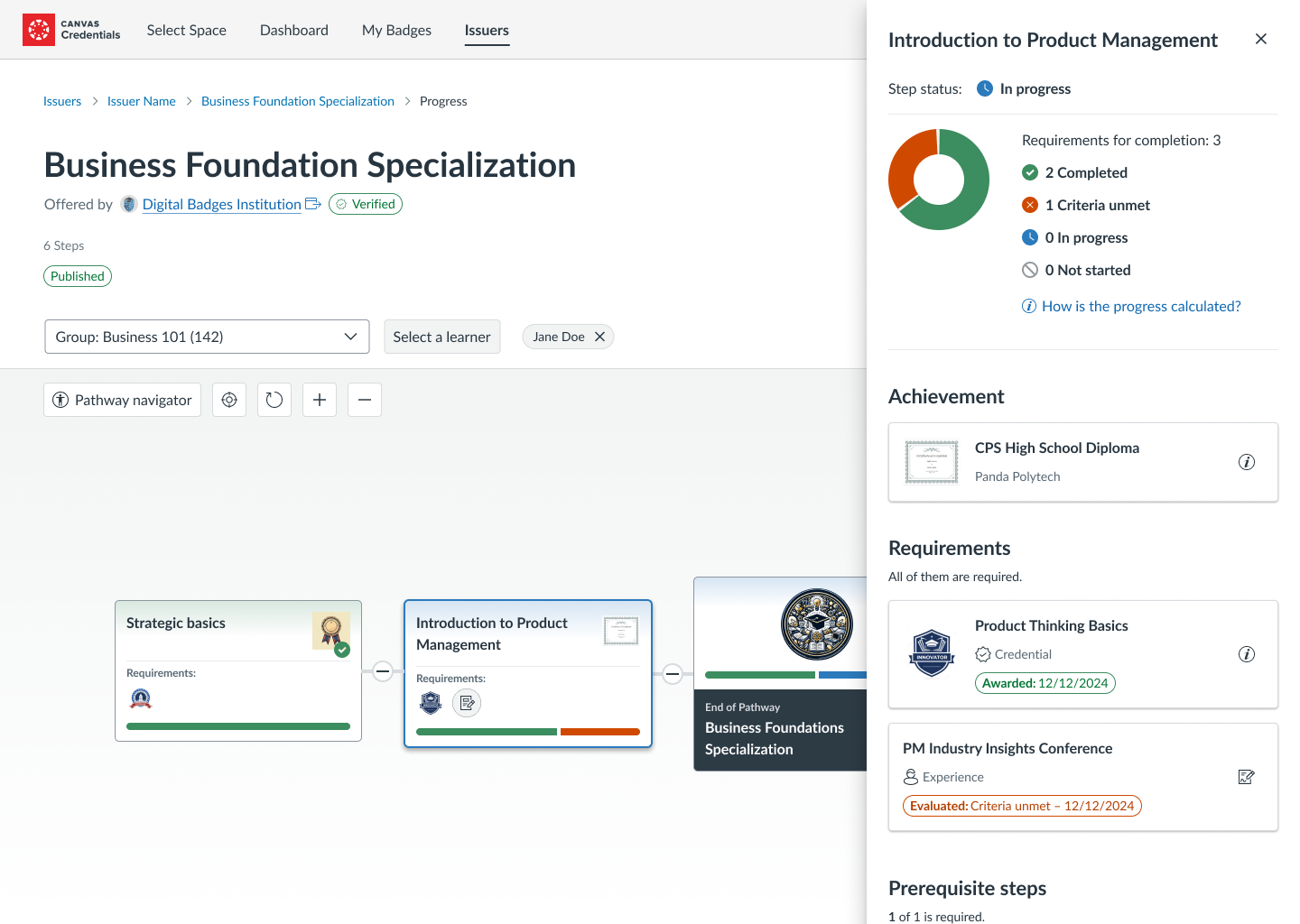Screen dimensions: 1300x924
Task: Open info for Product Thinking Basics
Action: [1247, 654]
